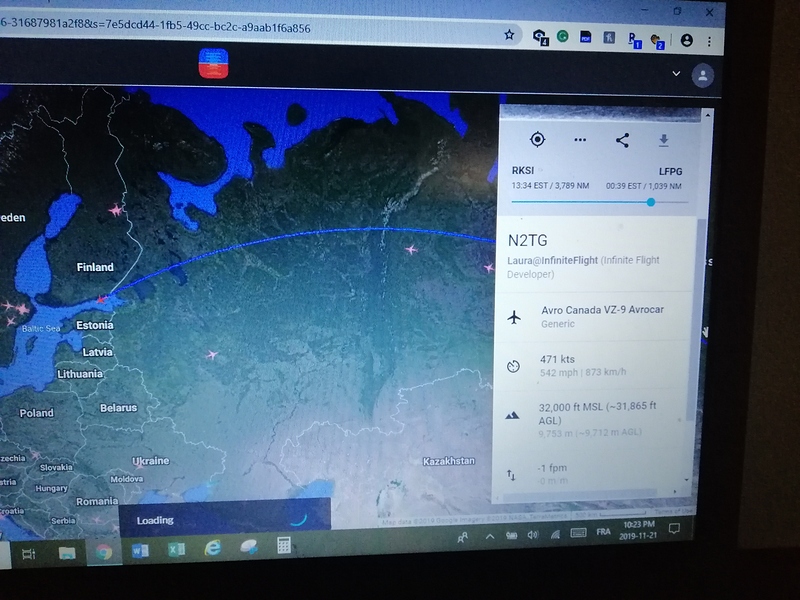Click the Loading status bar
The height and width of the screenshot is (600, 800).
(x=225, y=516)
